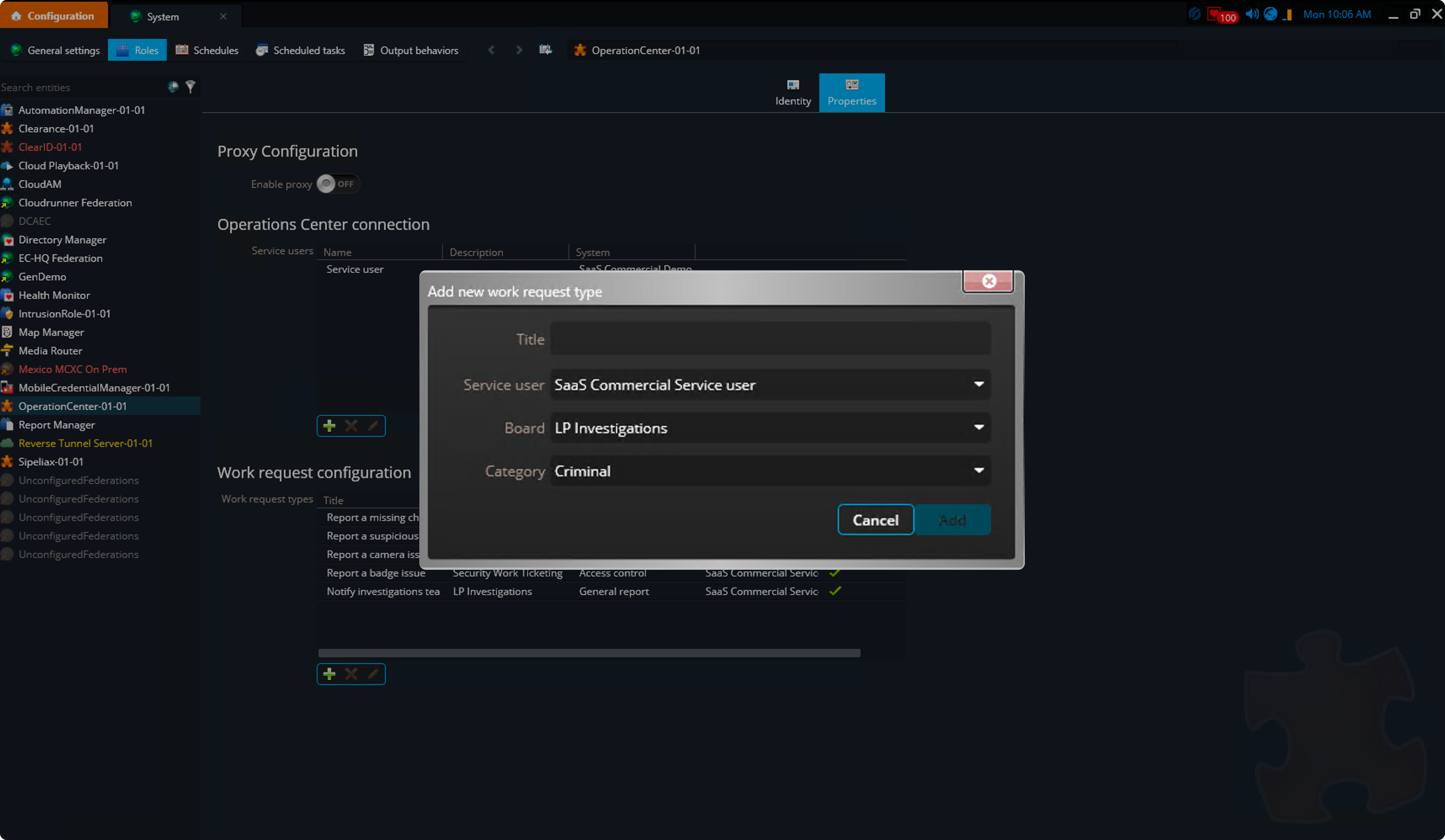Switch to the Identity tab

coord(793,92)
